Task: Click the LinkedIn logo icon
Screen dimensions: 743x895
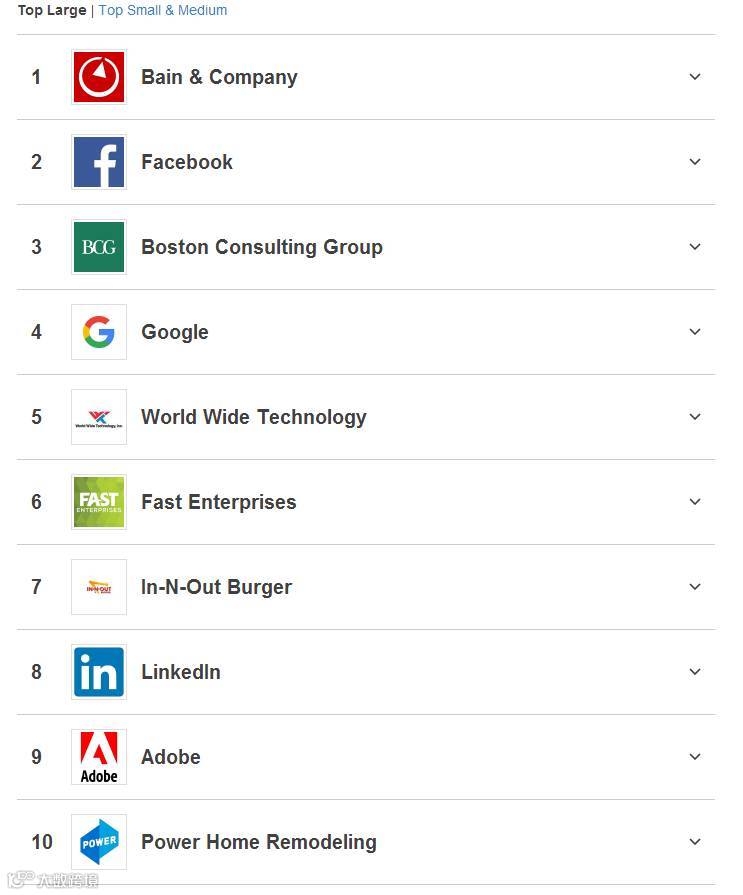Action: 99,672
